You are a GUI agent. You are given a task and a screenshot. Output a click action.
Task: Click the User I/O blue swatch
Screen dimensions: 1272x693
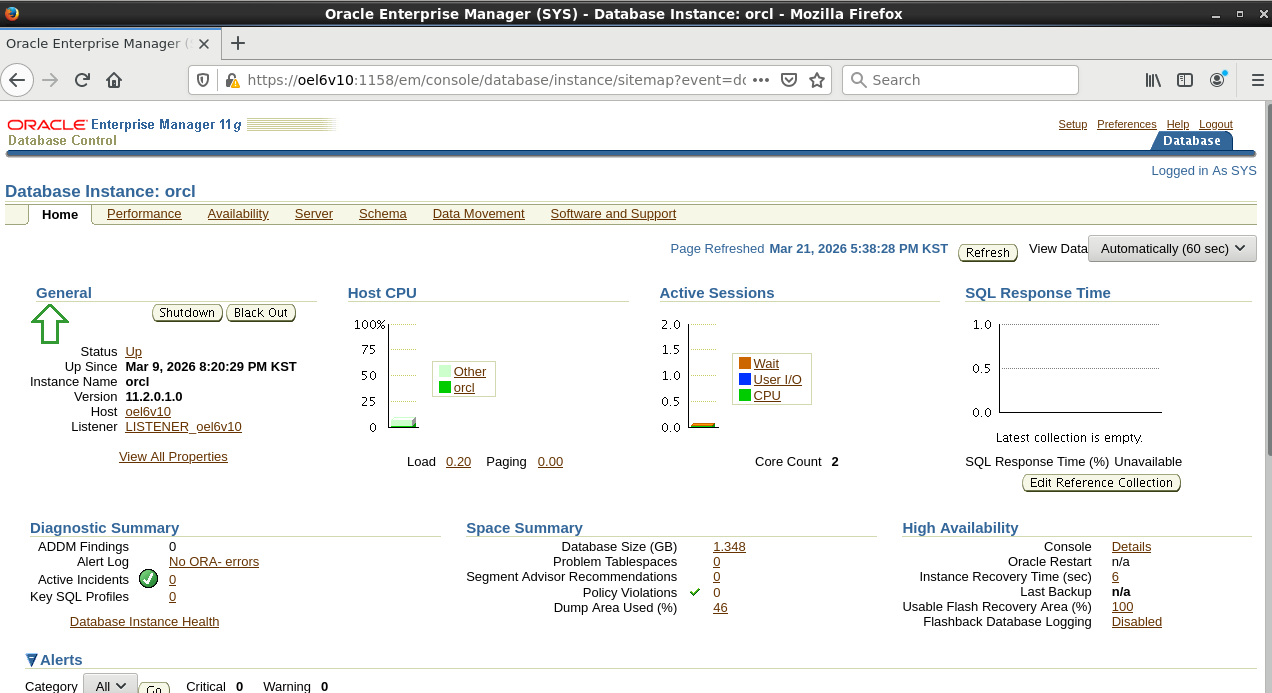(745, 380)
